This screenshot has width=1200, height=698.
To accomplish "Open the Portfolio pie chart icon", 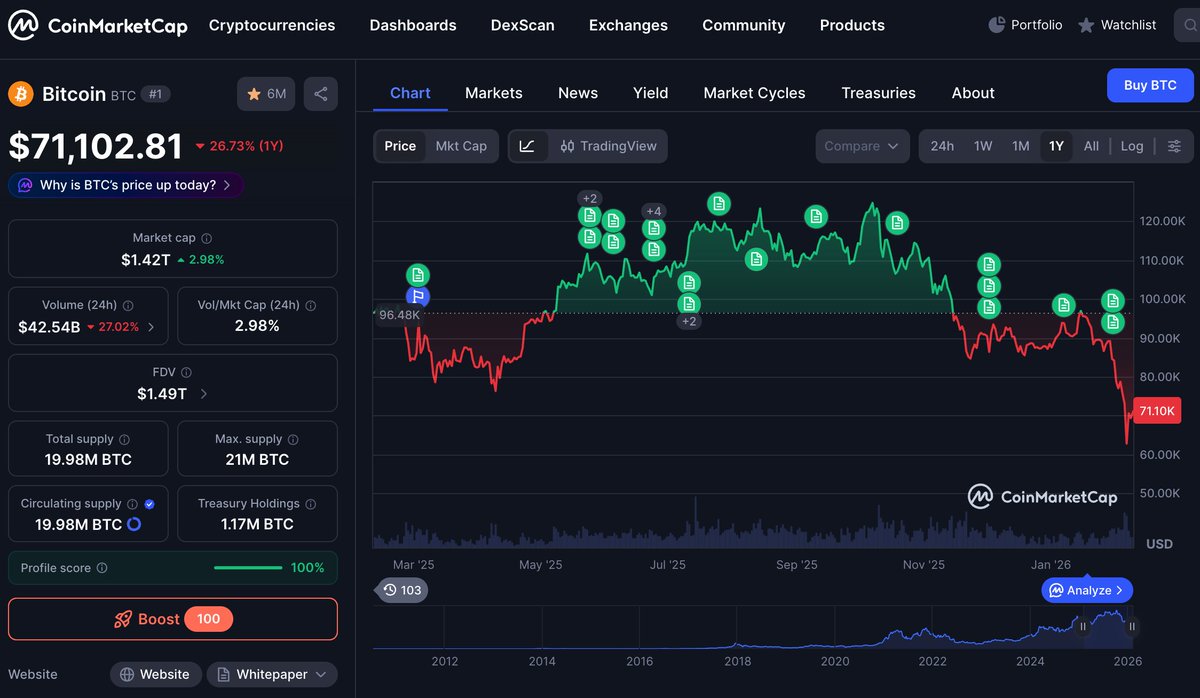I will (996, 25).
